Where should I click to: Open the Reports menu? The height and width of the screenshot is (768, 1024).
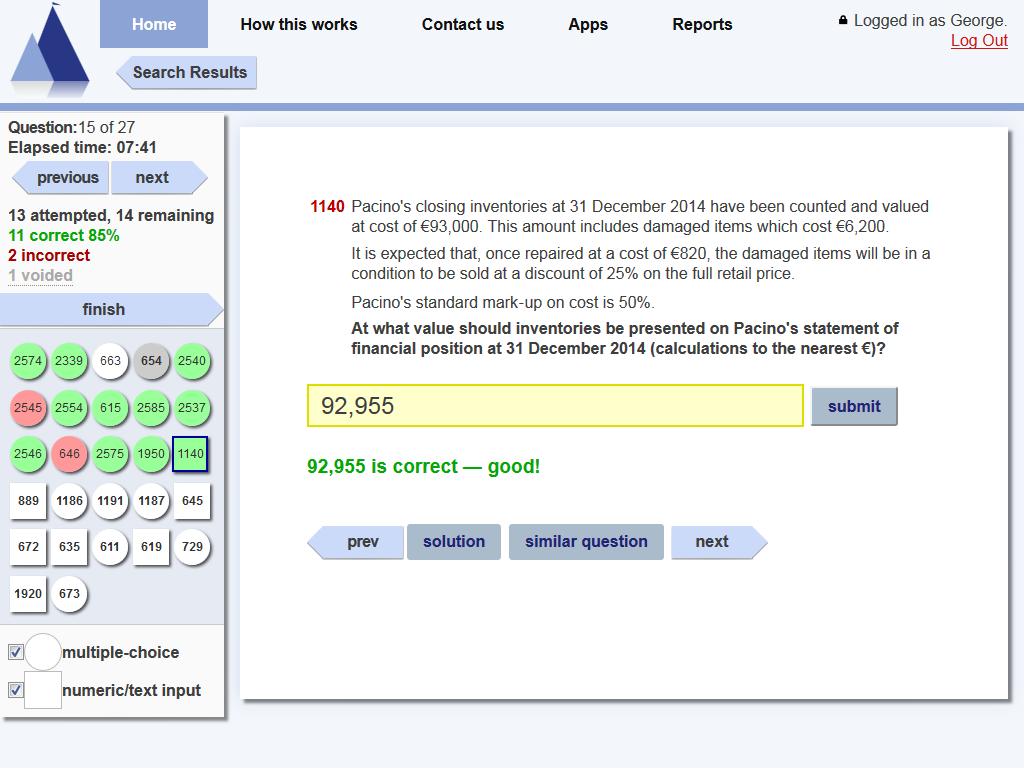coord(702,24)
